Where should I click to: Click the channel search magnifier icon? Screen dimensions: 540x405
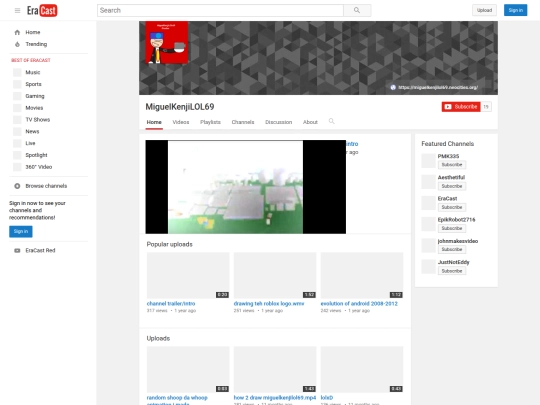[x=331, y=121]
